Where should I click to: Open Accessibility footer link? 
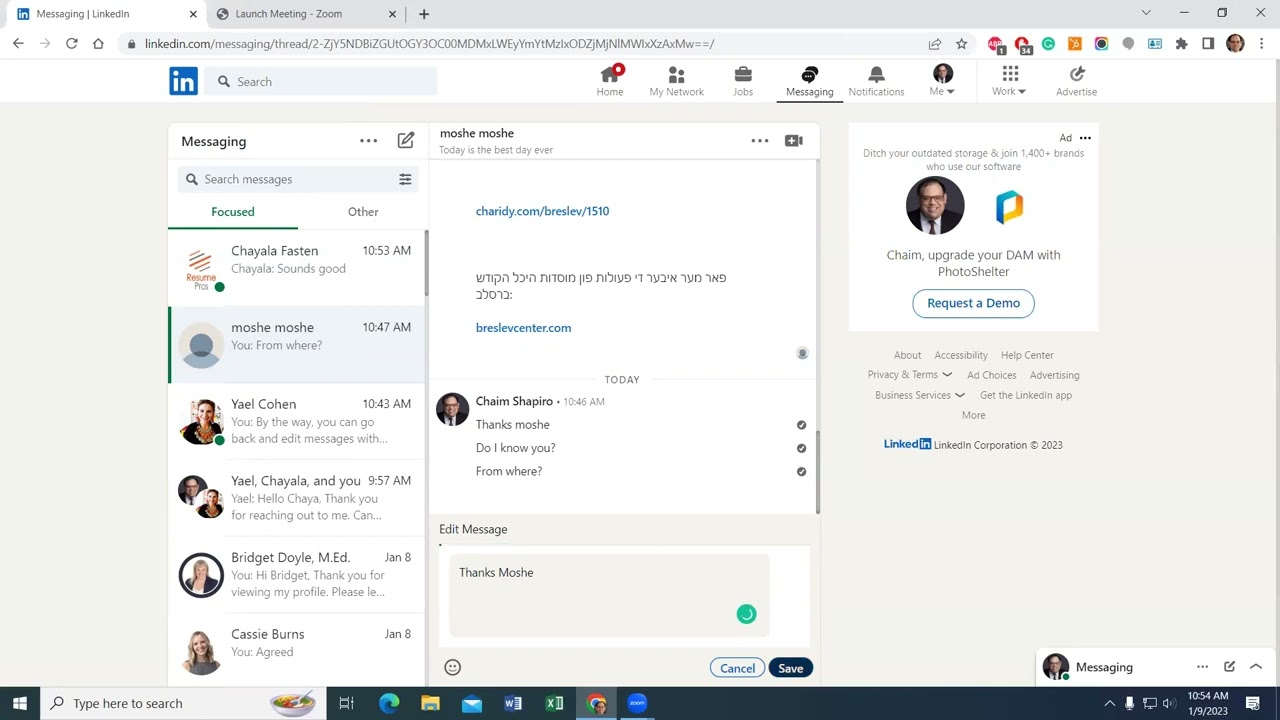(961, 355)
